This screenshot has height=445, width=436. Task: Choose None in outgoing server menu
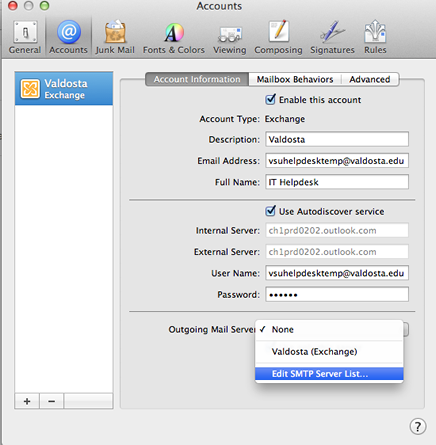coord(329,329)
